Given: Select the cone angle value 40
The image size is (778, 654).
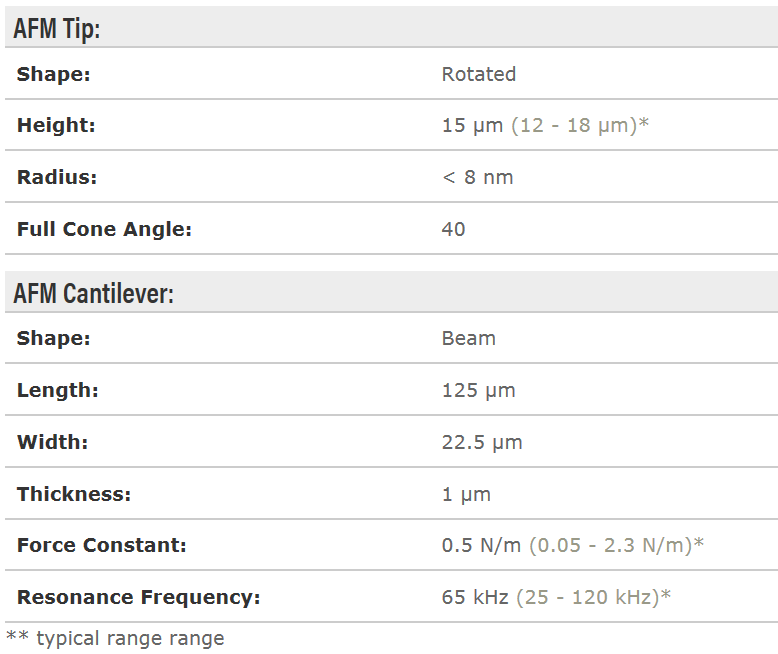Looking at the screenshot, I should pyautogui.click(x=453, y=229).
